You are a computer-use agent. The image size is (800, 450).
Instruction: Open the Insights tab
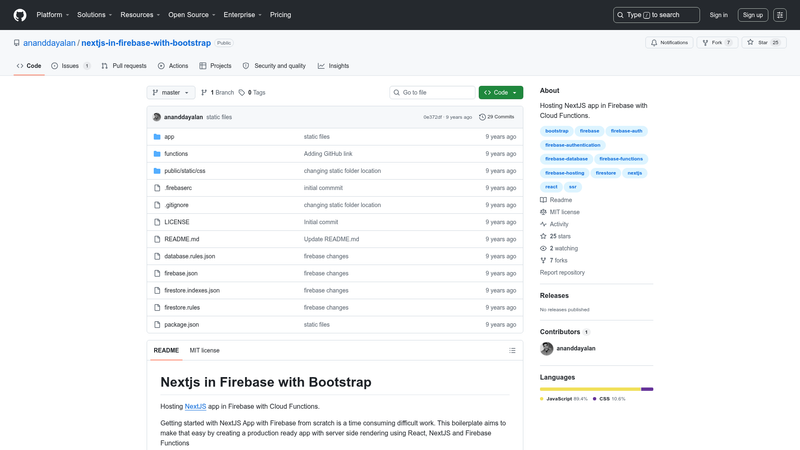pos(333,66)
